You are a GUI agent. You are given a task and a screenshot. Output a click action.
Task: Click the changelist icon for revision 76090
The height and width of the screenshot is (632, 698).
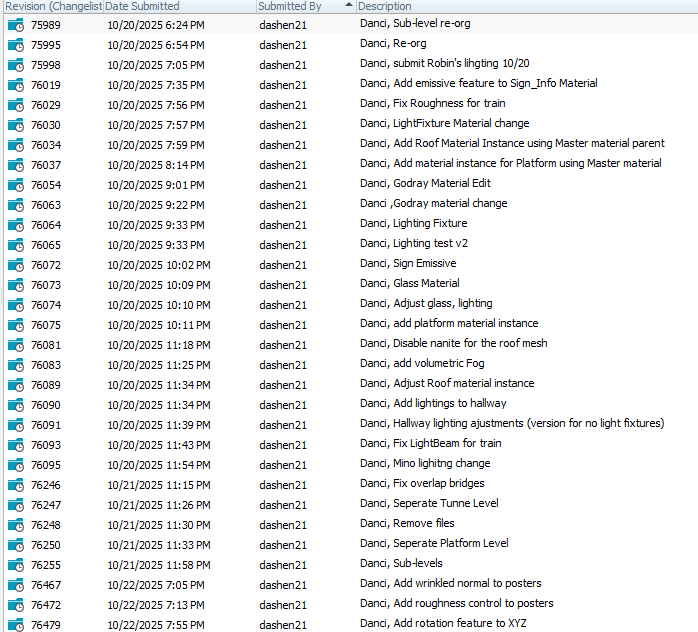point(16,405)
